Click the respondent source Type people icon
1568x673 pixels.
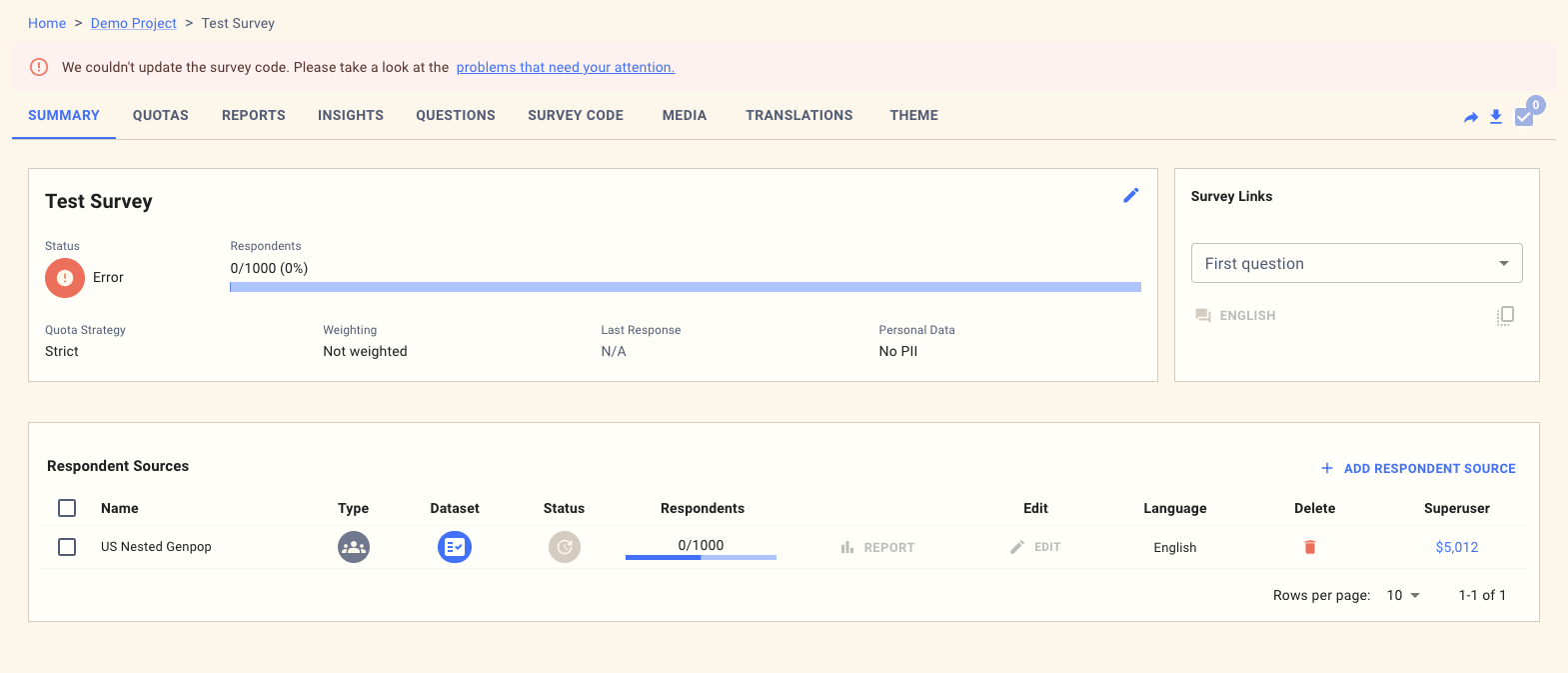pos(354,547)
